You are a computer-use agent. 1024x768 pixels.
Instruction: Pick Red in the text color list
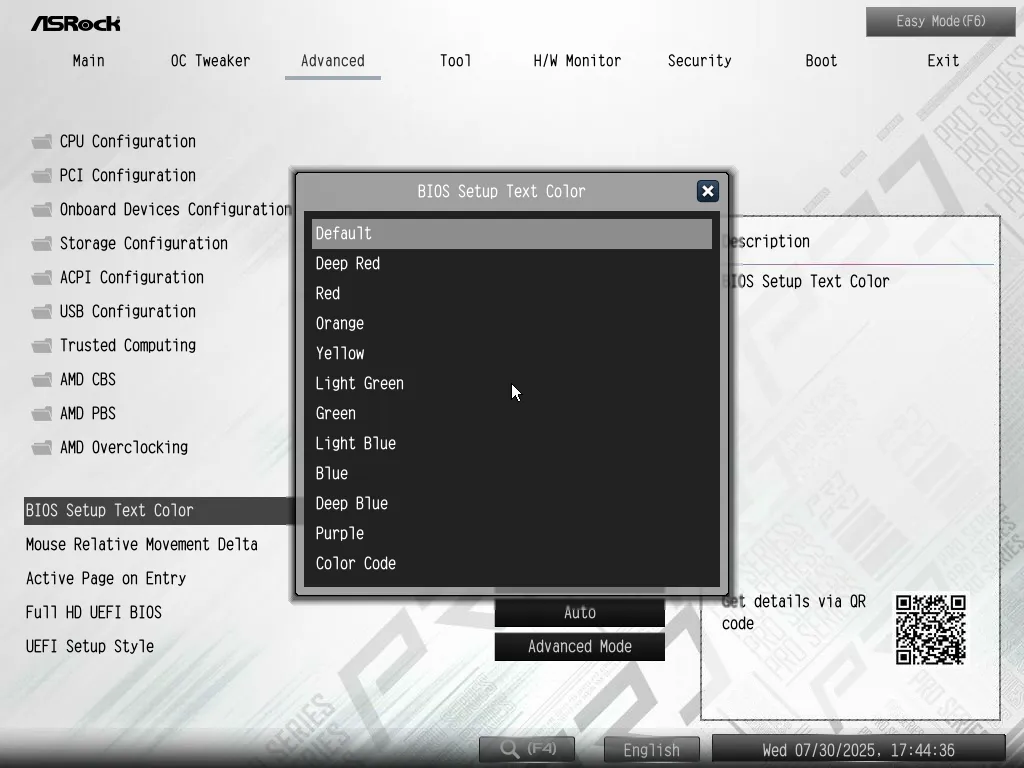[512, 294]
